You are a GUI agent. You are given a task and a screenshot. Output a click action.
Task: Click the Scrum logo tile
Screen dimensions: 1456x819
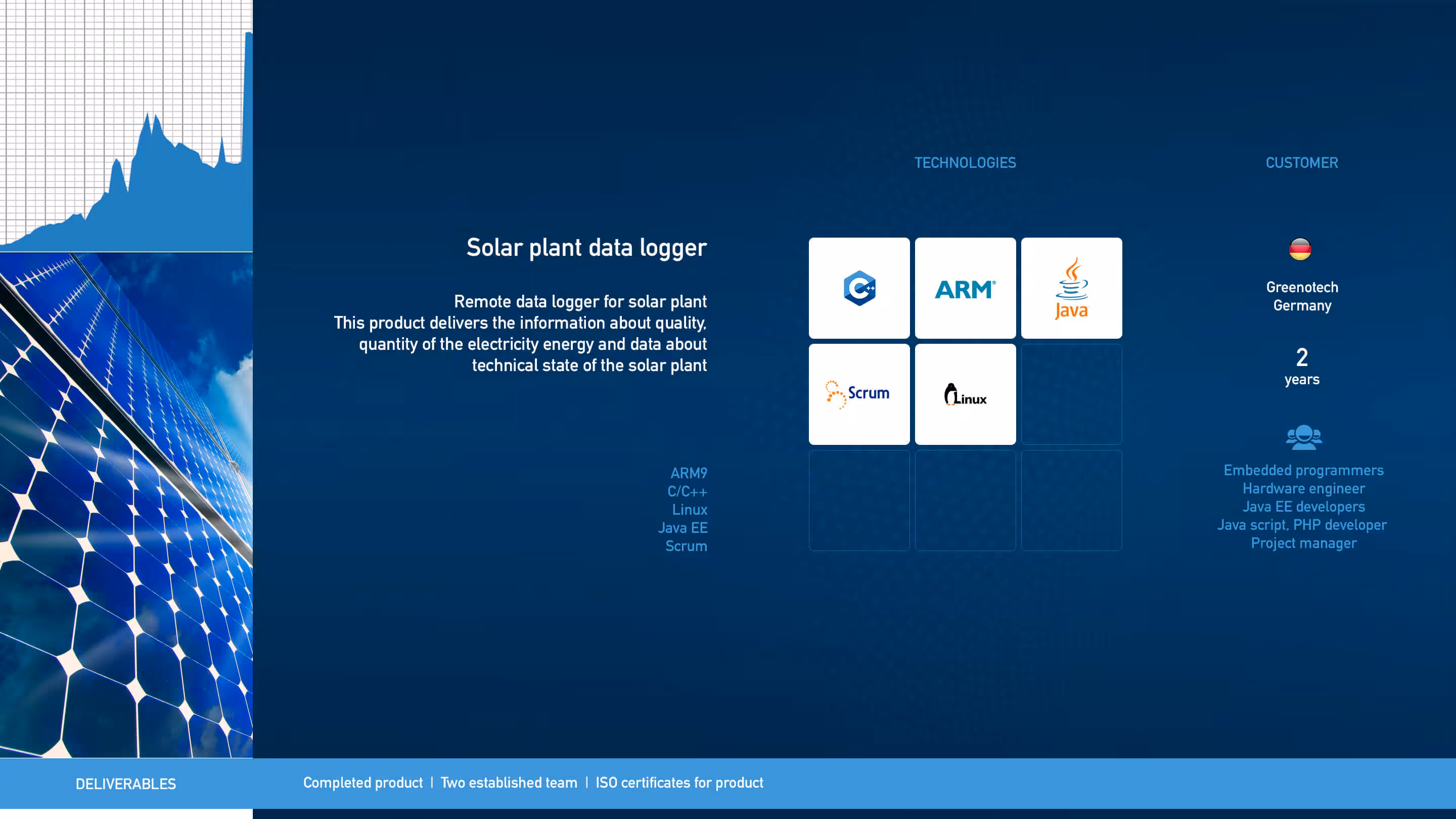tap(859, 394)
